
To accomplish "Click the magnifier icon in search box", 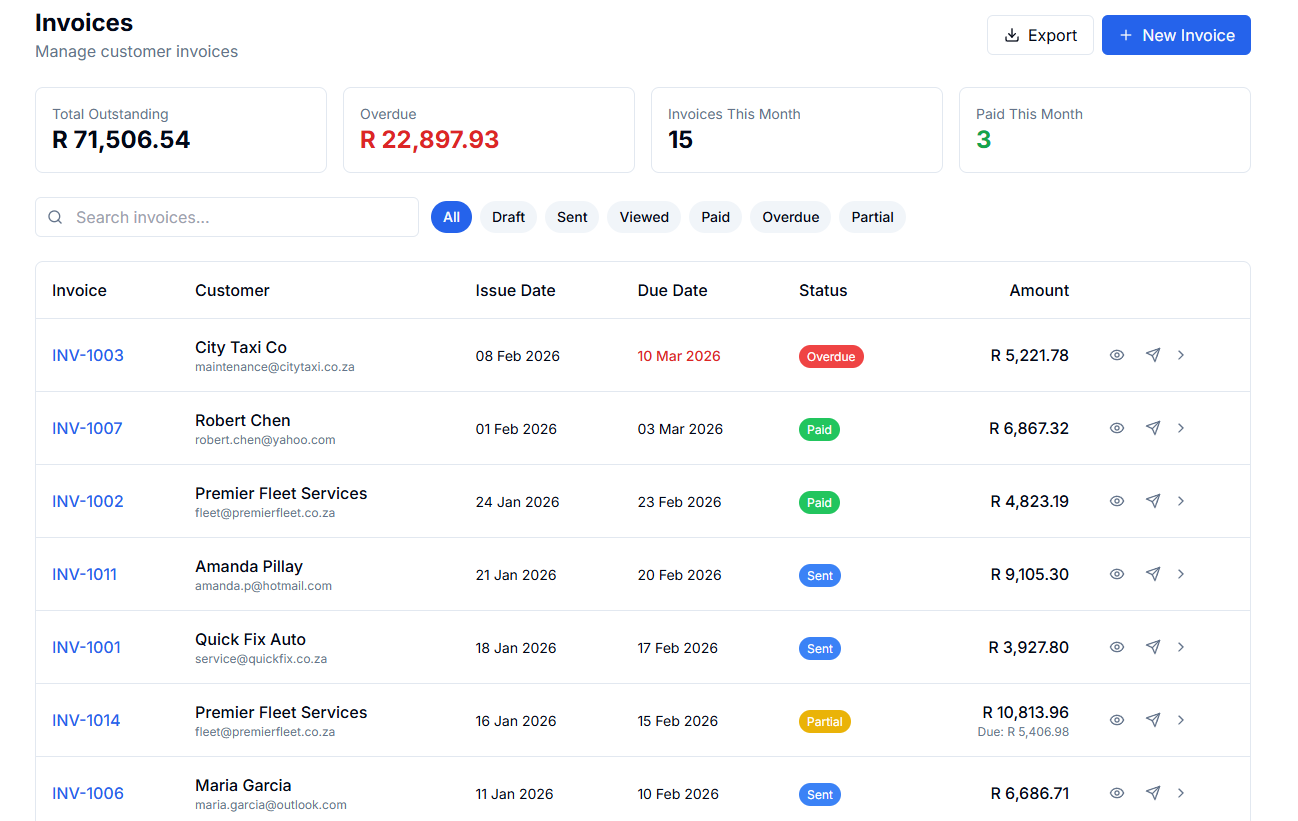I will [x=56, y=217].
